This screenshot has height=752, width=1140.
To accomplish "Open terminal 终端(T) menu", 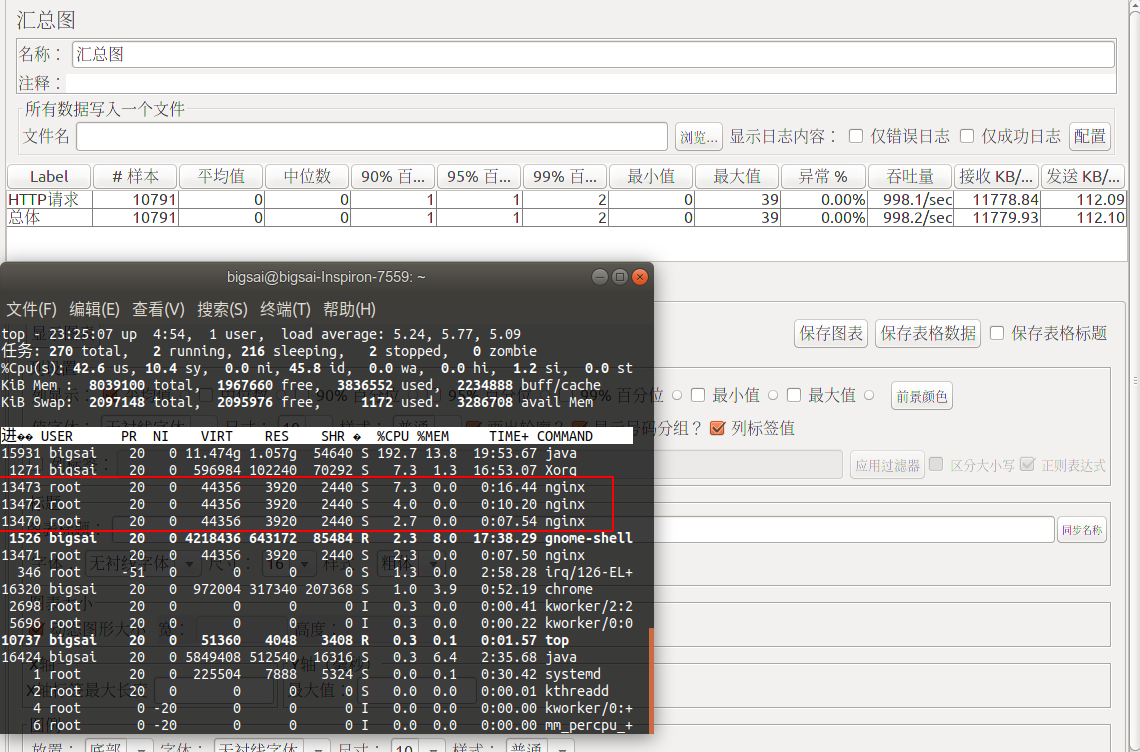I will [x=285, y=309].
